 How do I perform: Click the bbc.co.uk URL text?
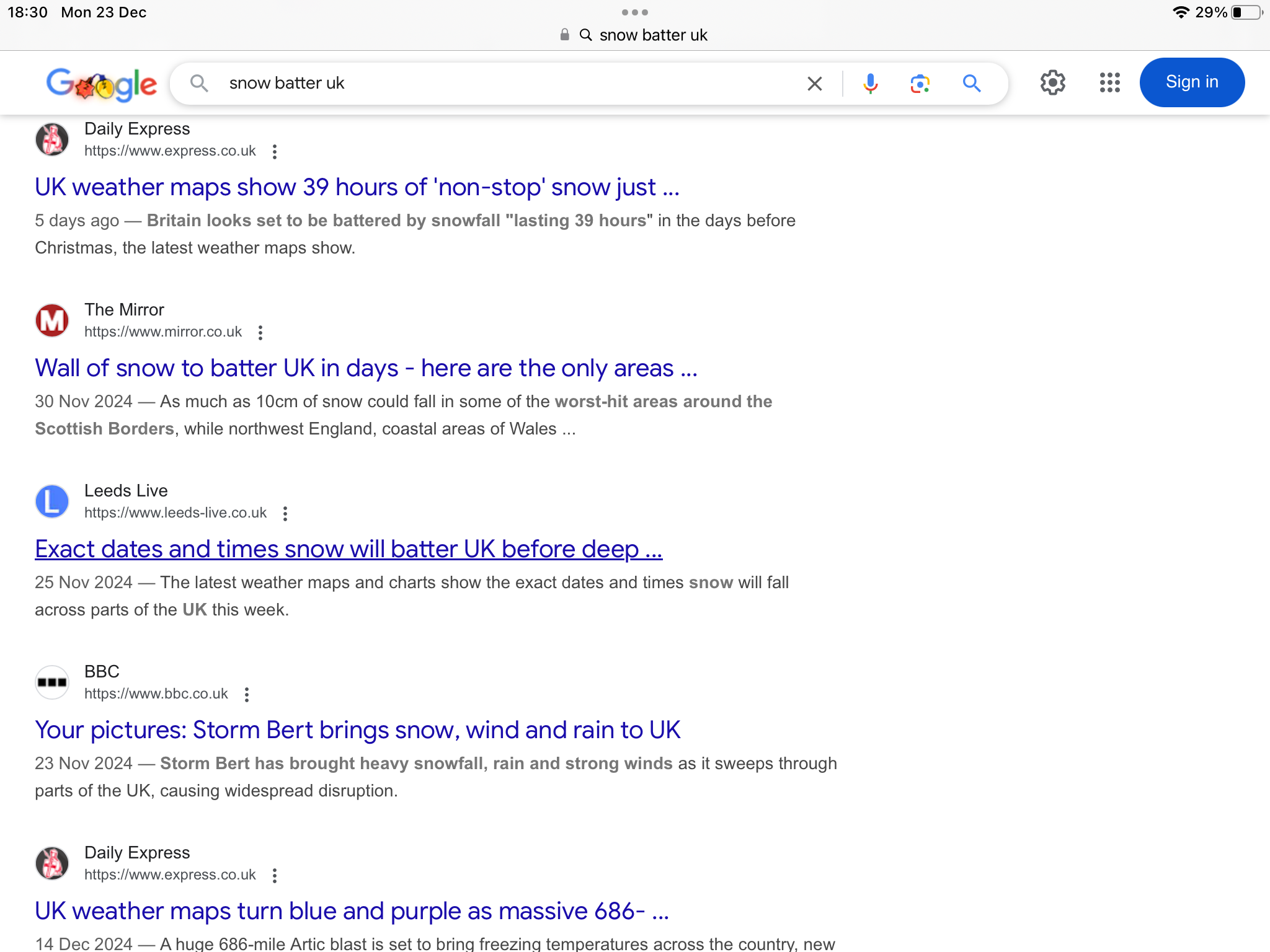coord(156,694)
